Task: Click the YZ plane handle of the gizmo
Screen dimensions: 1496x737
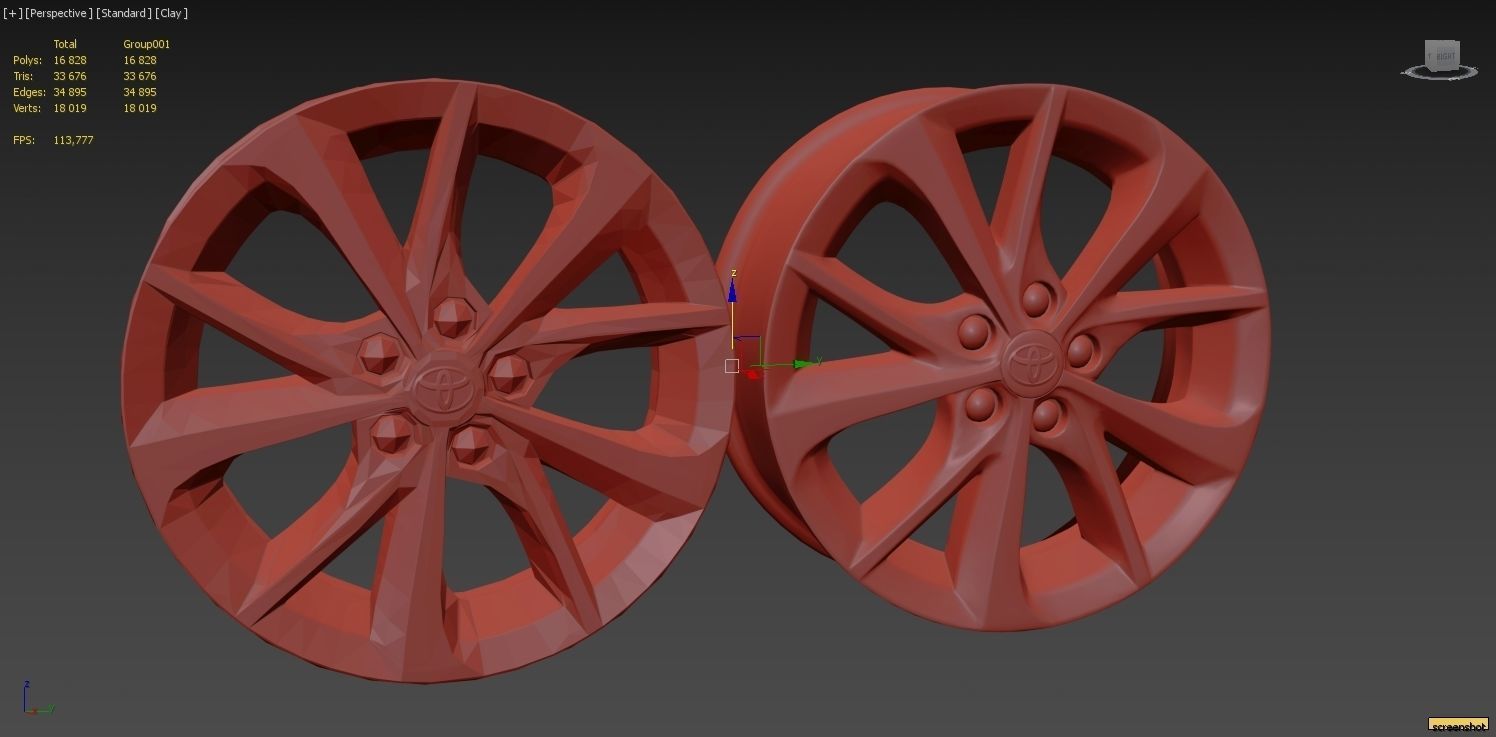Action: 745,353
